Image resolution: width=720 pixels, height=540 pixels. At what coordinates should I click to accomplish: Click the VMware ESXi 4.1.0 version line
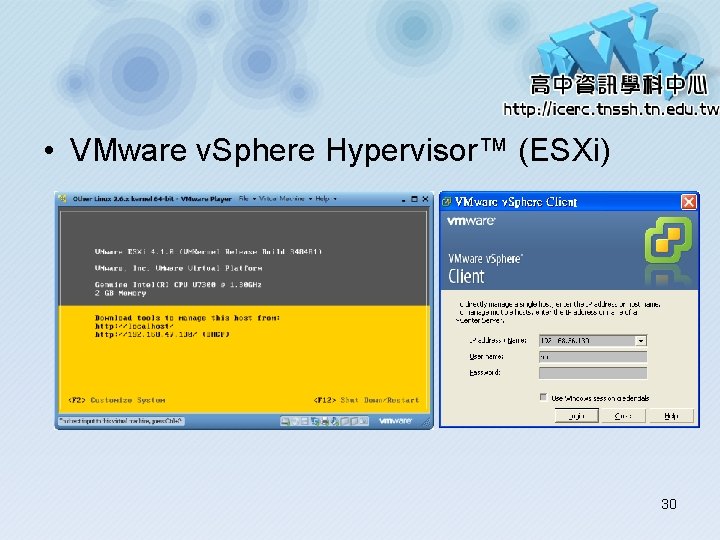tap(208, 252)
